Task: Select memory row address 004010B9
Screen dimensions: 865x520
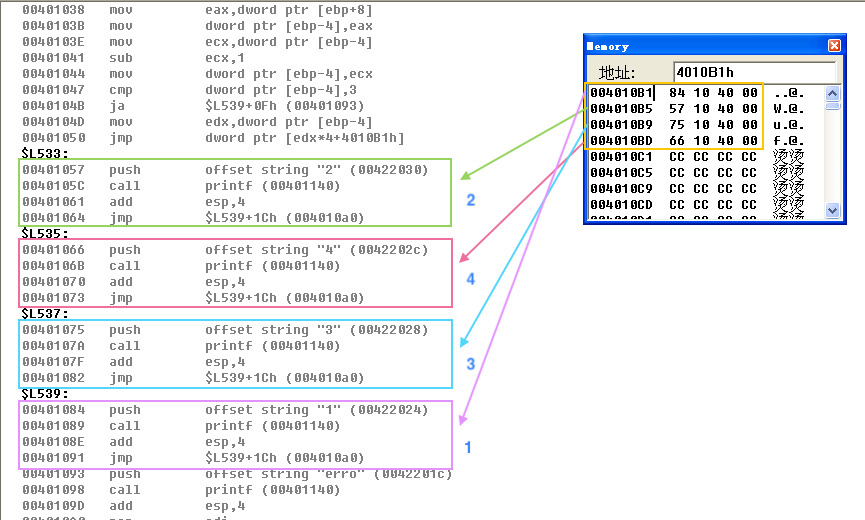Action: coord(621,125)
